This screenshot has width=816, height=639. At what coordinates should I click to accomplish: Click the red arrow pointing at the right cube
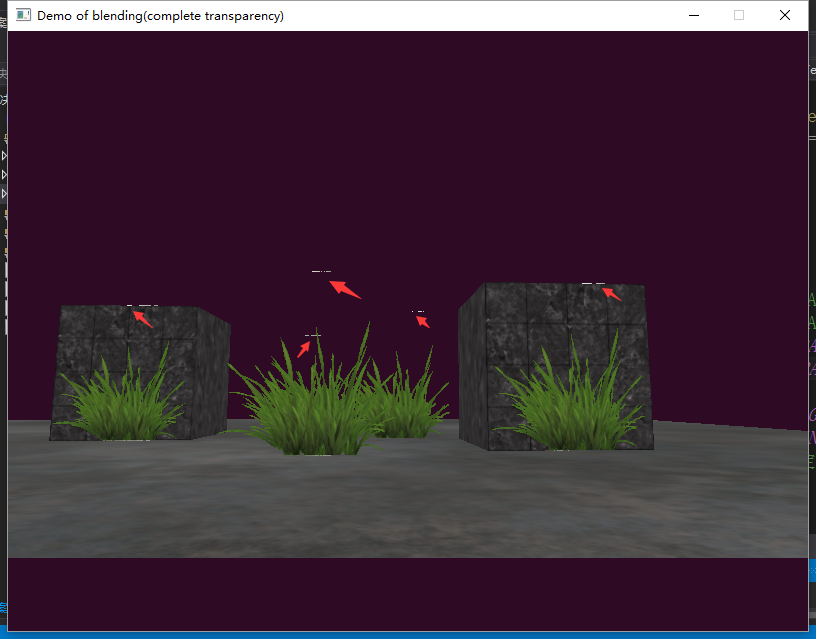coord(611,293)
